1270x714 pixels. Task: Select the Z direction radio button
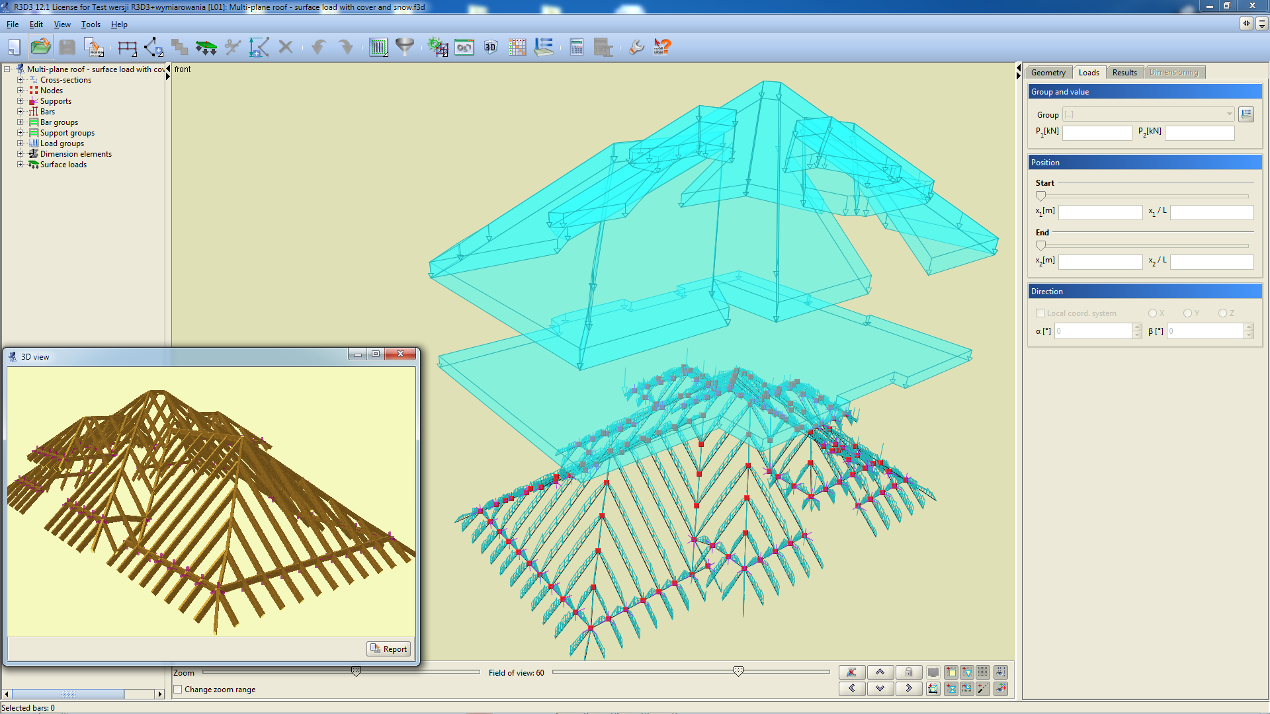point(1222,314)
